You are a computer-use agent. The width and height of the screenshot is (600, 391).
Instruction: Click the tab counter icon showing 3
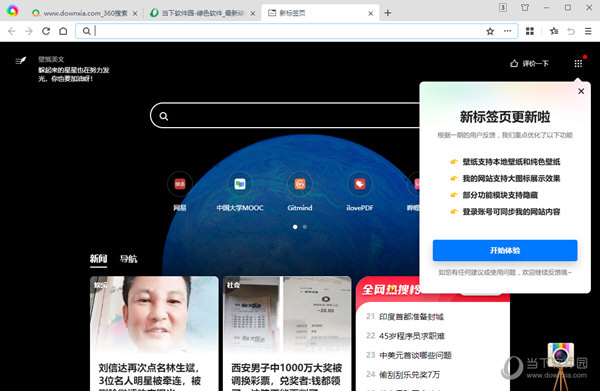[503, 7]
